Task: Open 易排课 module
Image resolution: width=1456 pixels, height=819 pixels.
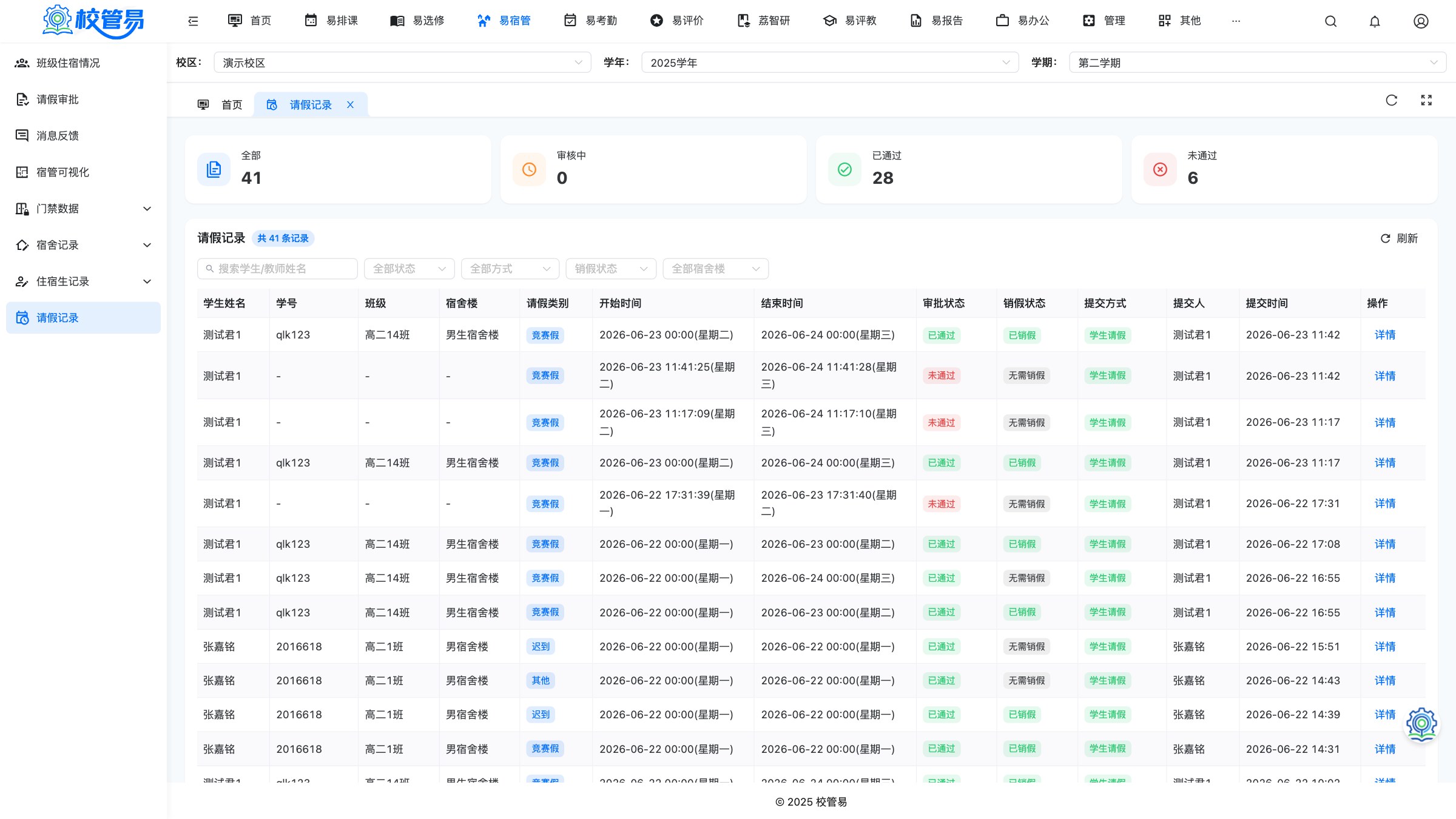Action: (331, 21)
